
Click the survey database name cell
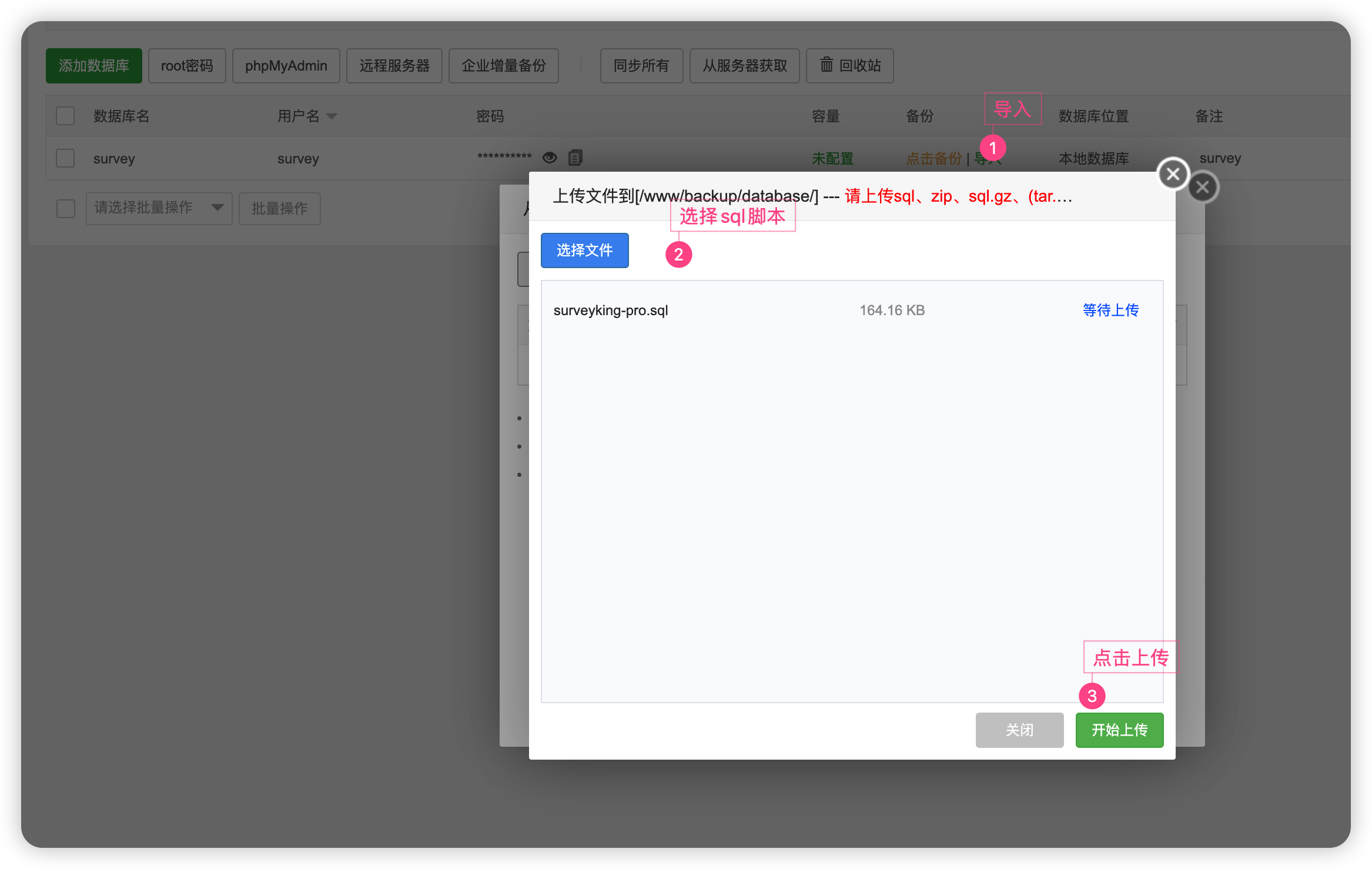click(114, 159)
